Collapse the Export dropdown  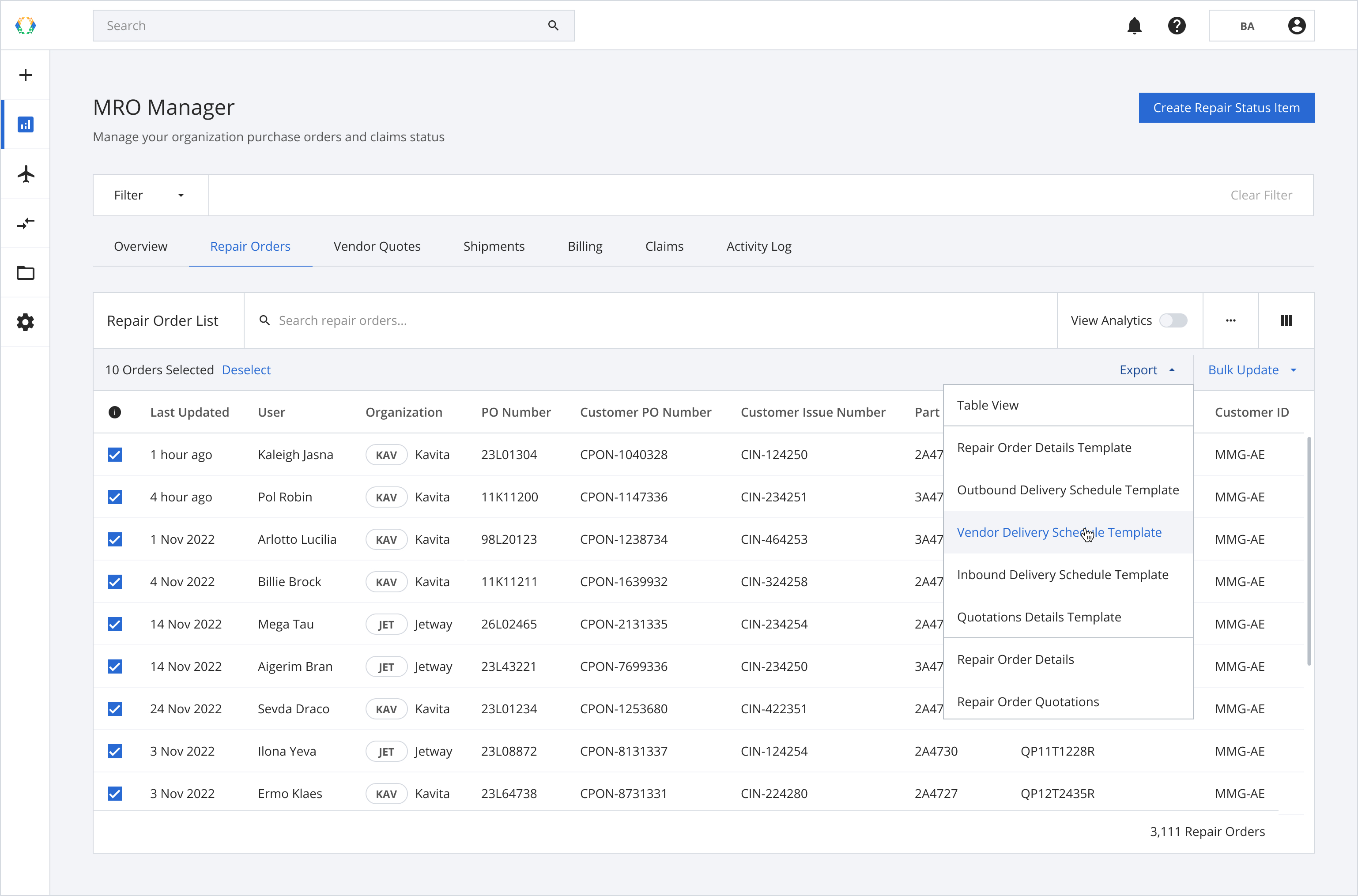point(1147,370)
